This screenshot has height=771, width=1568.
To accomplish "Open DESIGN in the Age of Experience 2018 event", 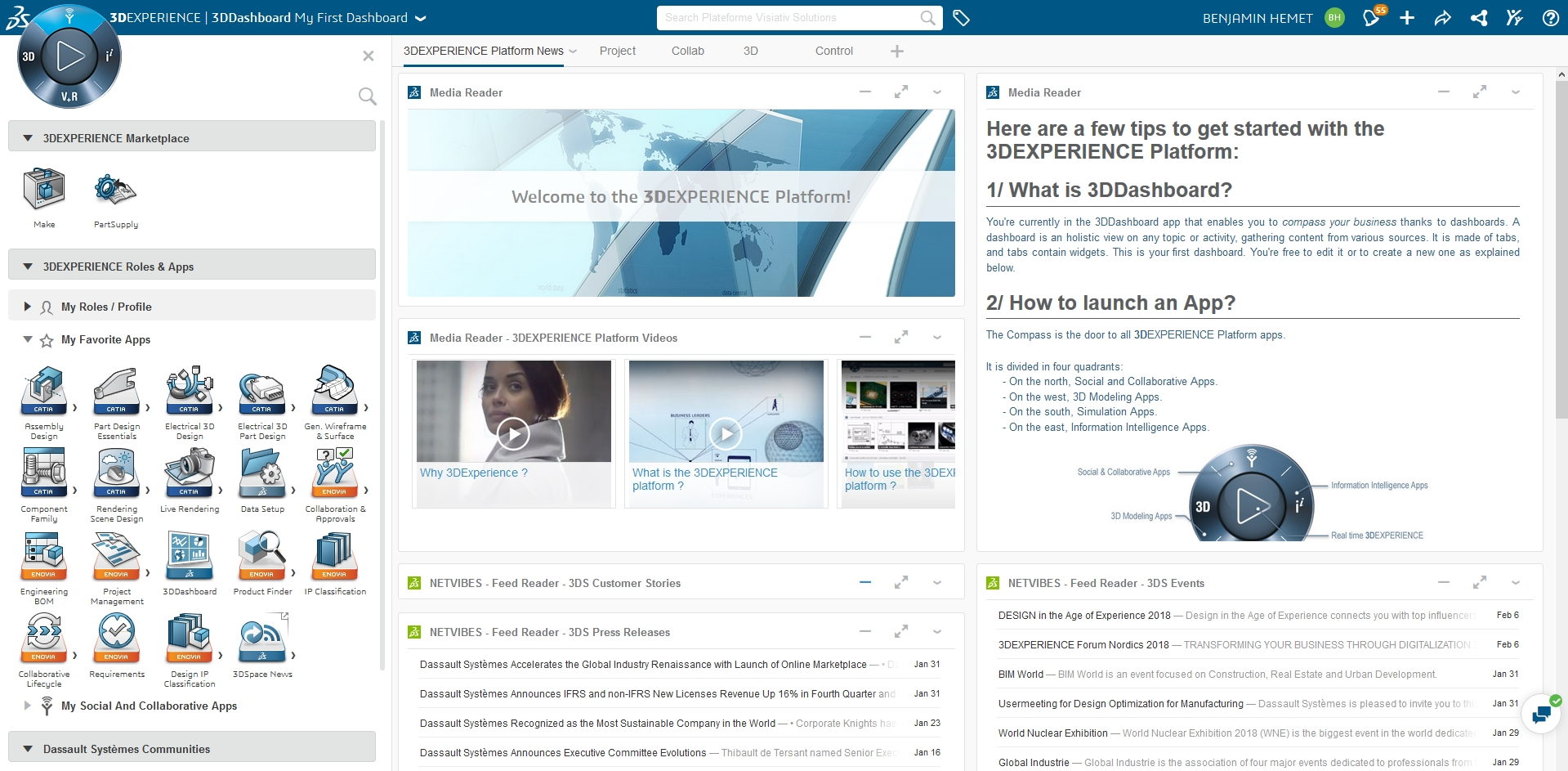I will (1258, 616).
